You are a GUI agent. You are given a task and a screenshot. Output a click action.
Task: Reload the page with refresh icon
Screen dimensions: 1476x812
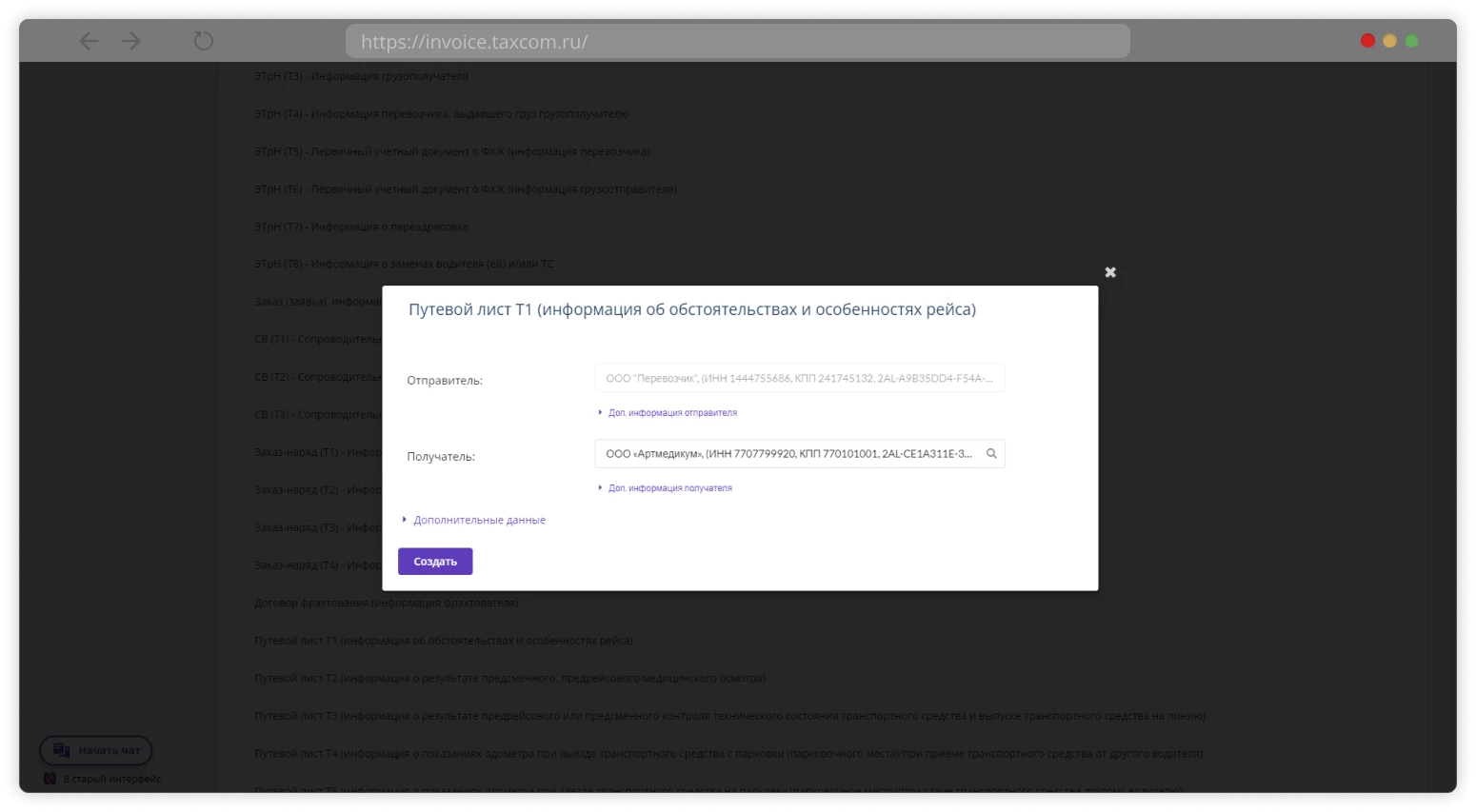pyautogui.click(x=204, y=41)
